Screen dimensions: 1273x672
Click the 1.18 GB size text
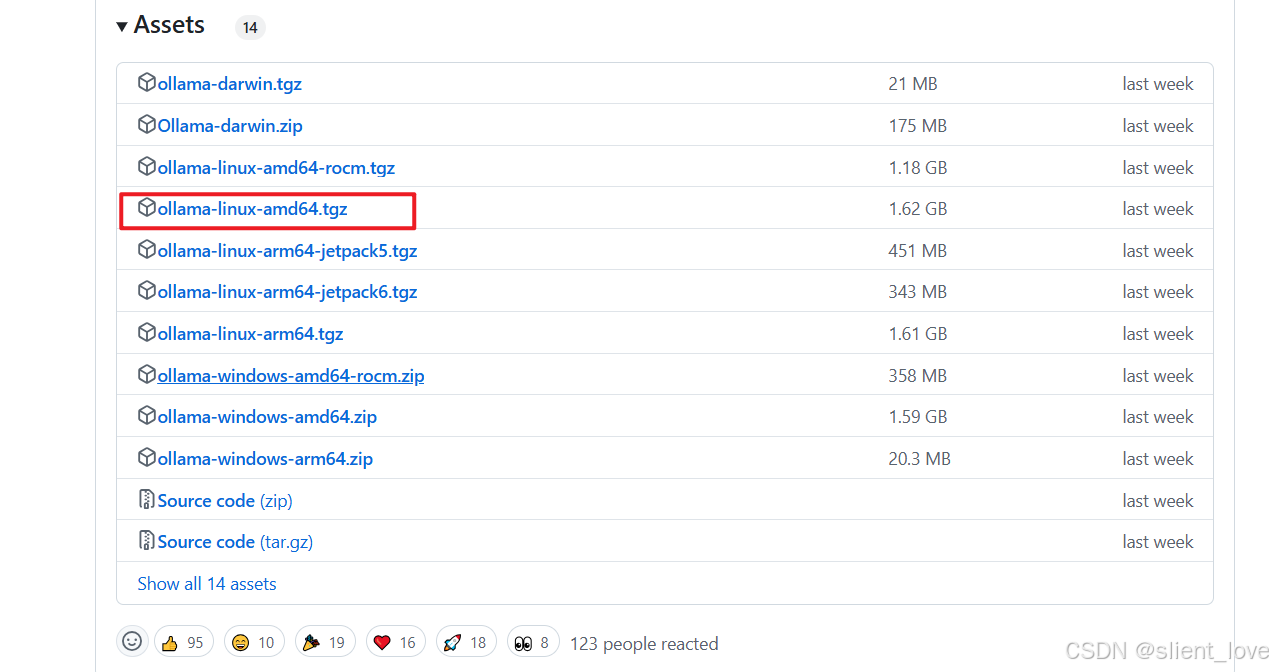point(917,168)
